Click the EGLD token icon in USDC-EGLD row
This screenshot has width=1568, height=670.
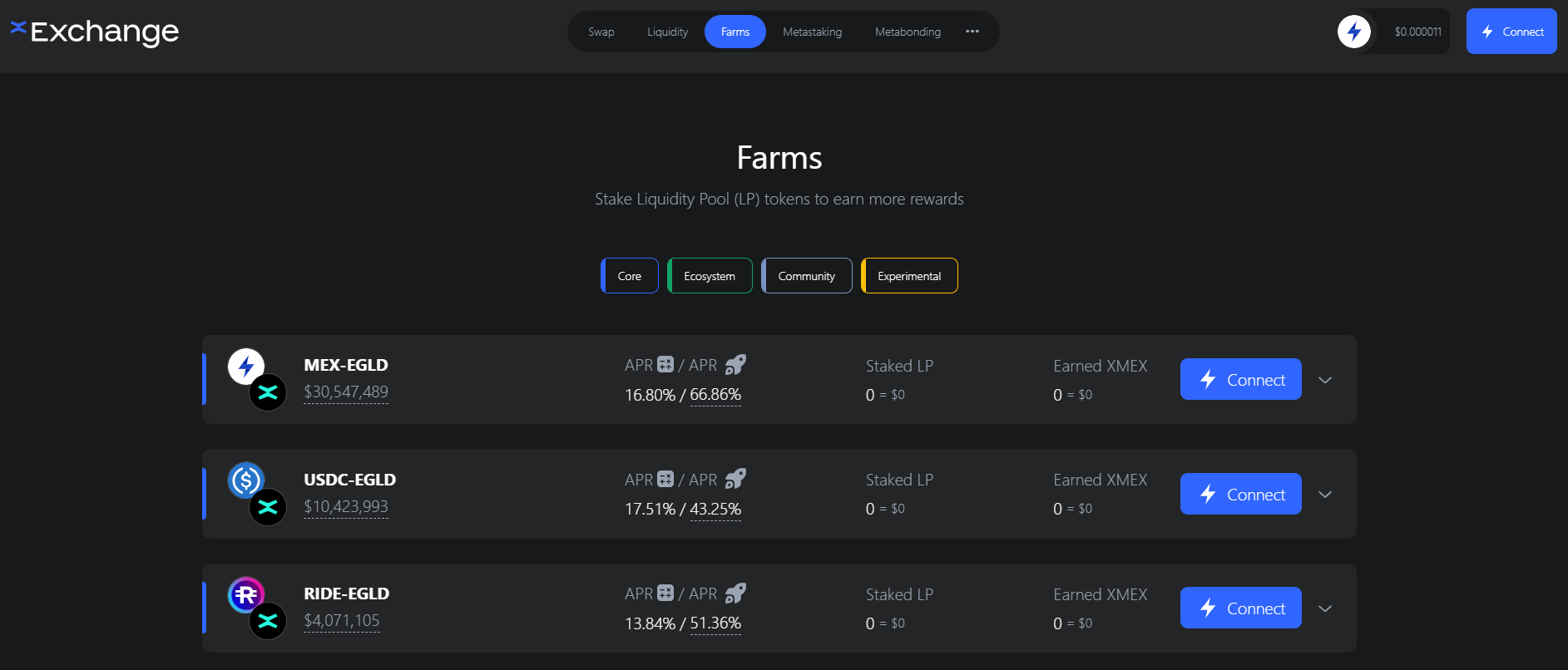[x=268, y=506]
